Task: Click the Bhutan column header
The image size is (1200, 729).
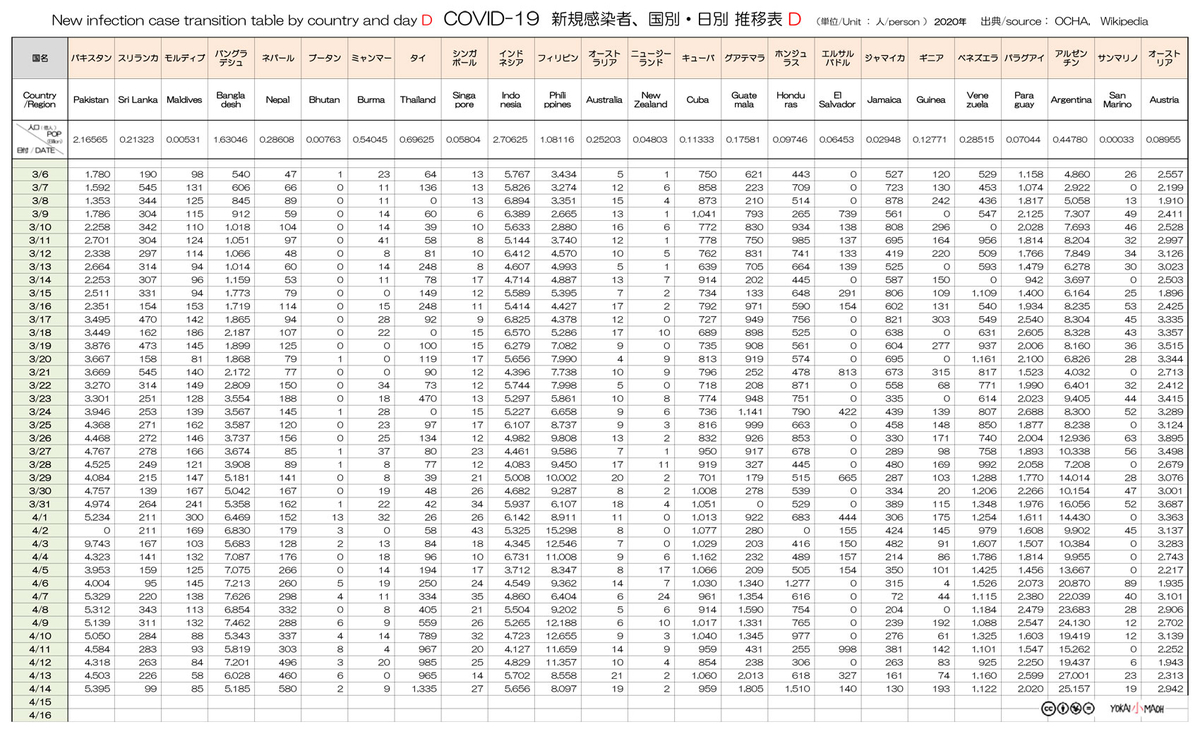Action: (x=324, y=100)
